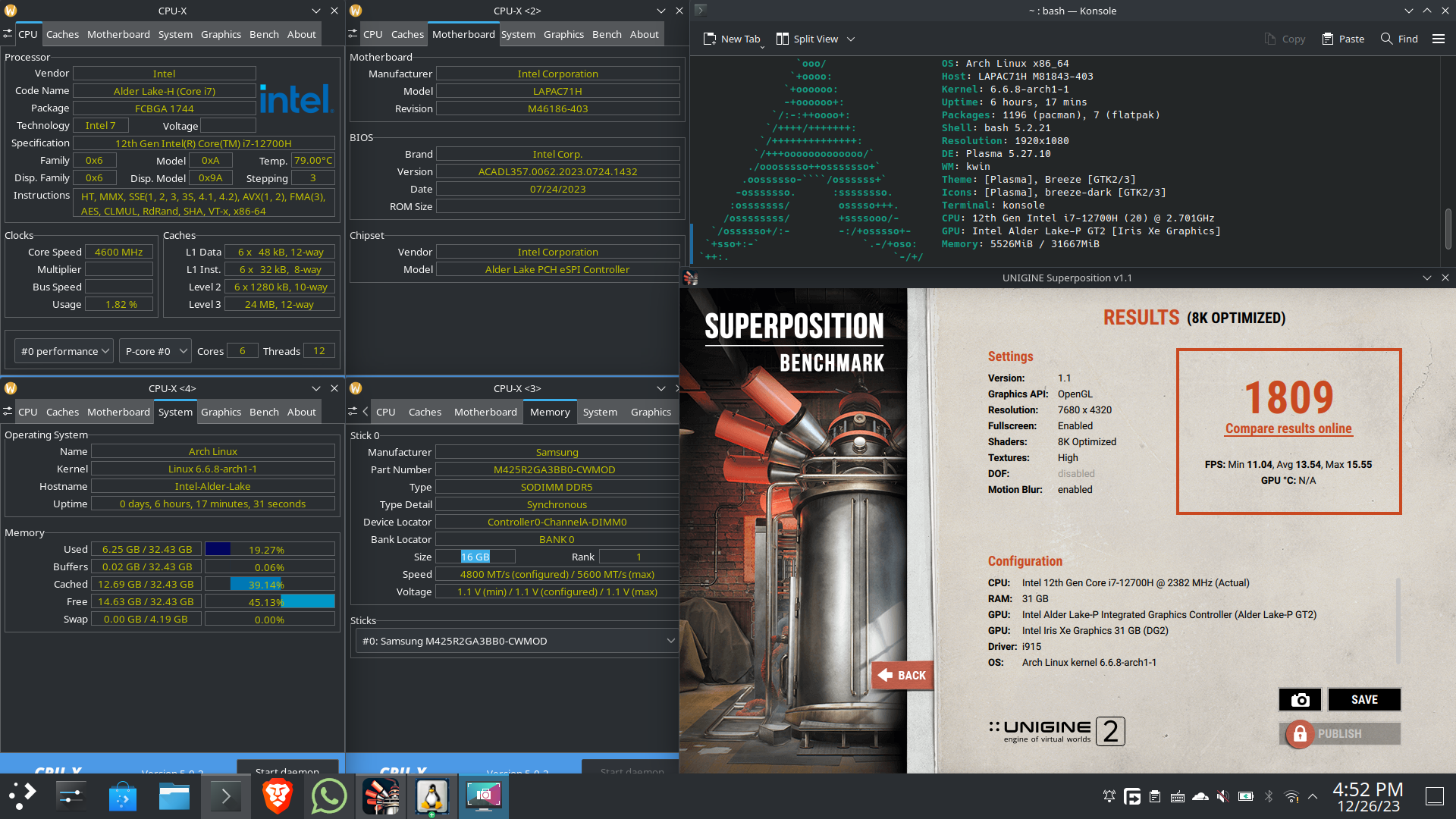Click Start daemon button in CPU-X <4>
This screenshot has width=1456, height=819.
click(x=287, y=767)
